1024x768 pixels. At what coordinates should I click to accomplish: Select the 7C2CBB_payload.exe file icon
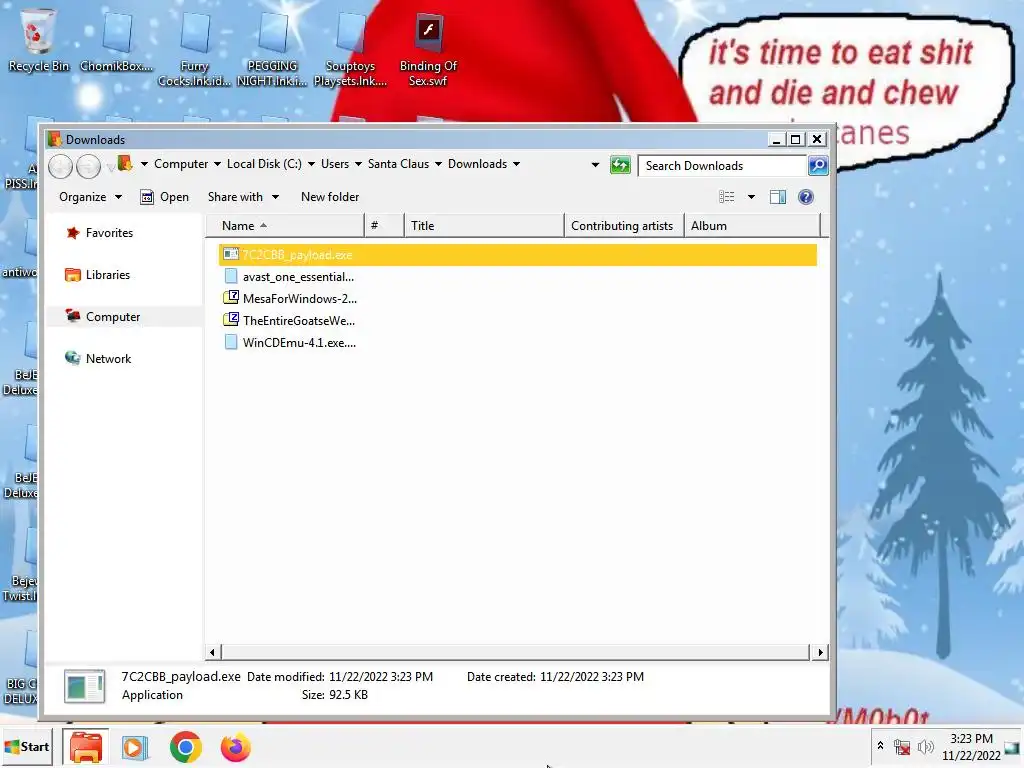[231, 254]
